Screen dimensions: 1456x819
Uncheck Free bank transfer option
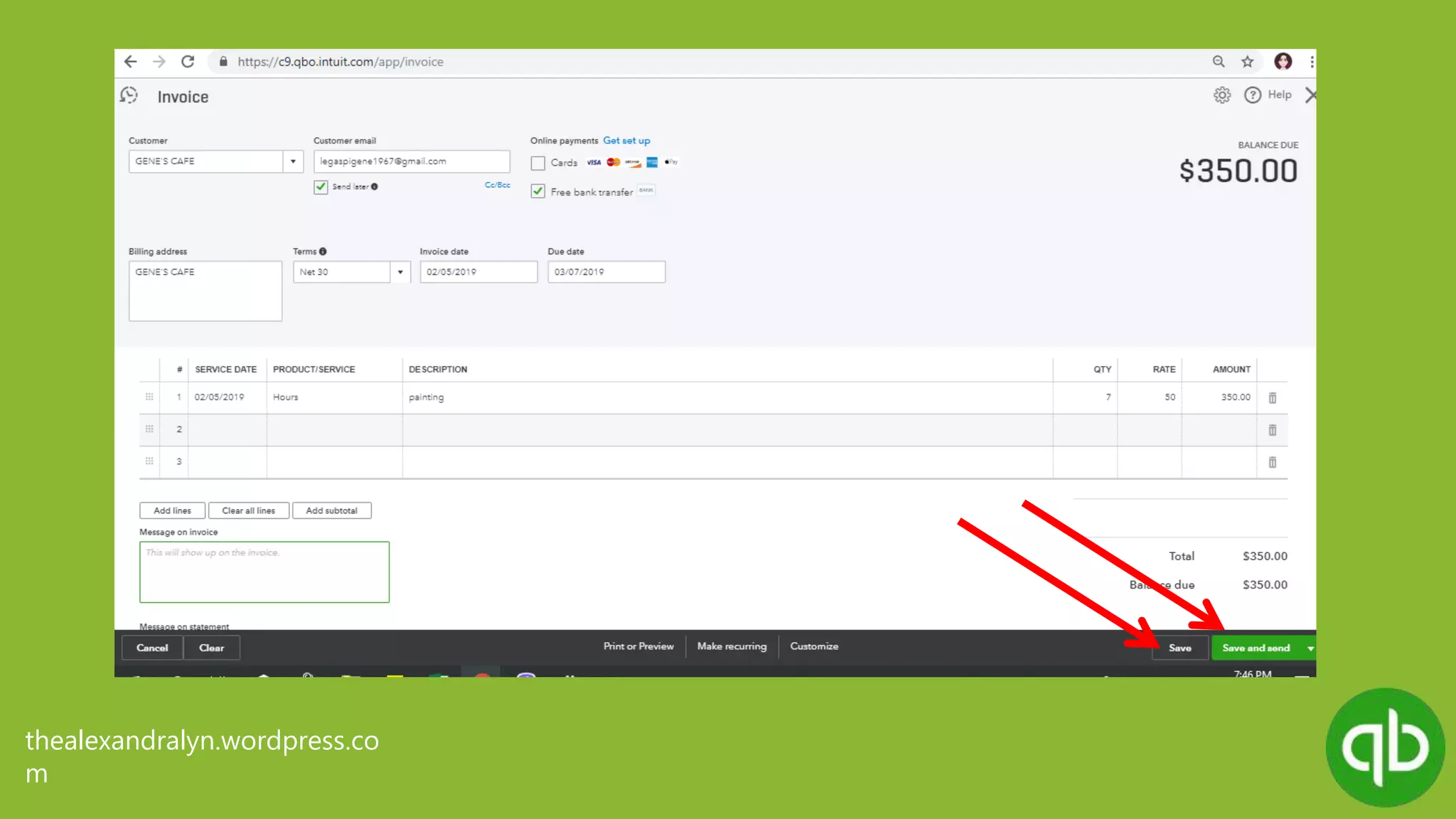pos(538,191)
